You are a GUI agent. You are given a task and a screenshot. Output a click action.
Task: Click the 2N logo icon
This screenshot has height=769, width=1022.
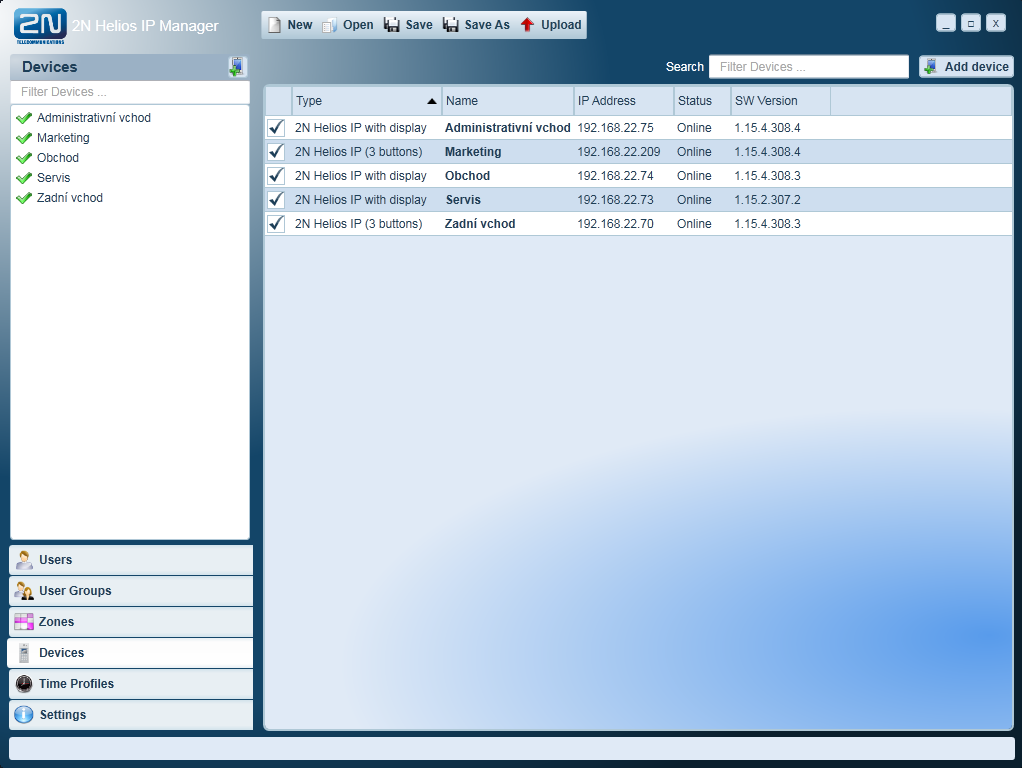[40, 26]
